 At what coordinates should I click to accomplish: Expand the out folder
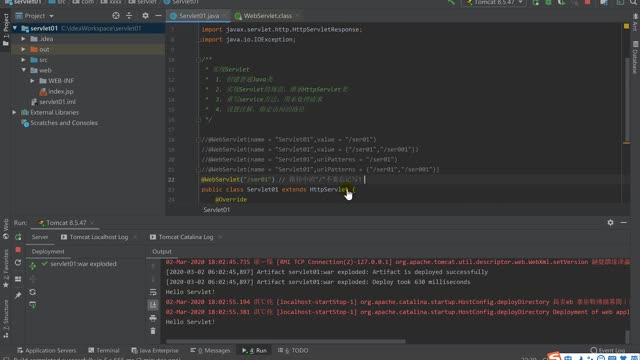23,49
